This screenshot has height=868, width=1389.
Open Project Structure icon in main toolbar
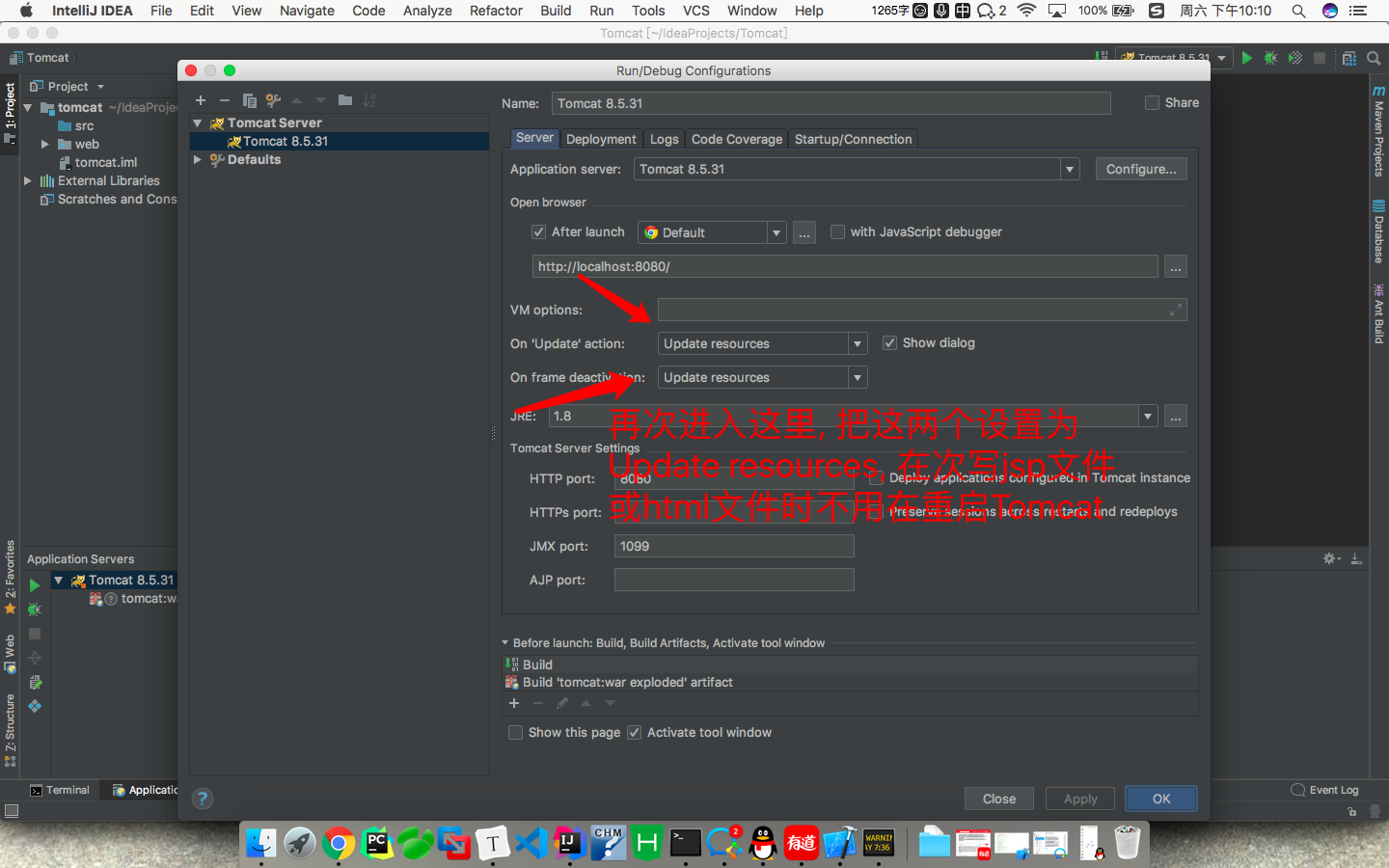point(1349,58)
